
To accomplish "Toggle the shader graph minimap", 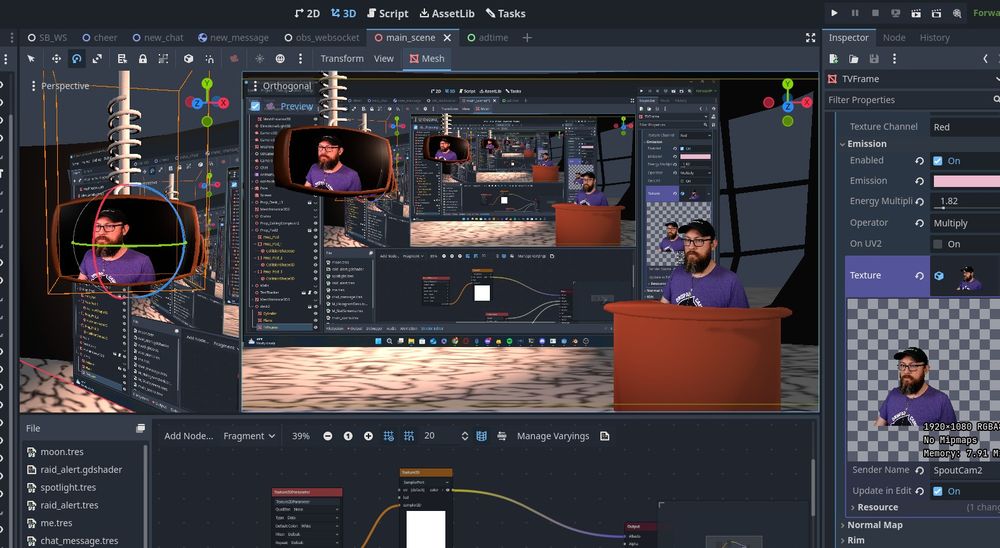I will (482, 436).
